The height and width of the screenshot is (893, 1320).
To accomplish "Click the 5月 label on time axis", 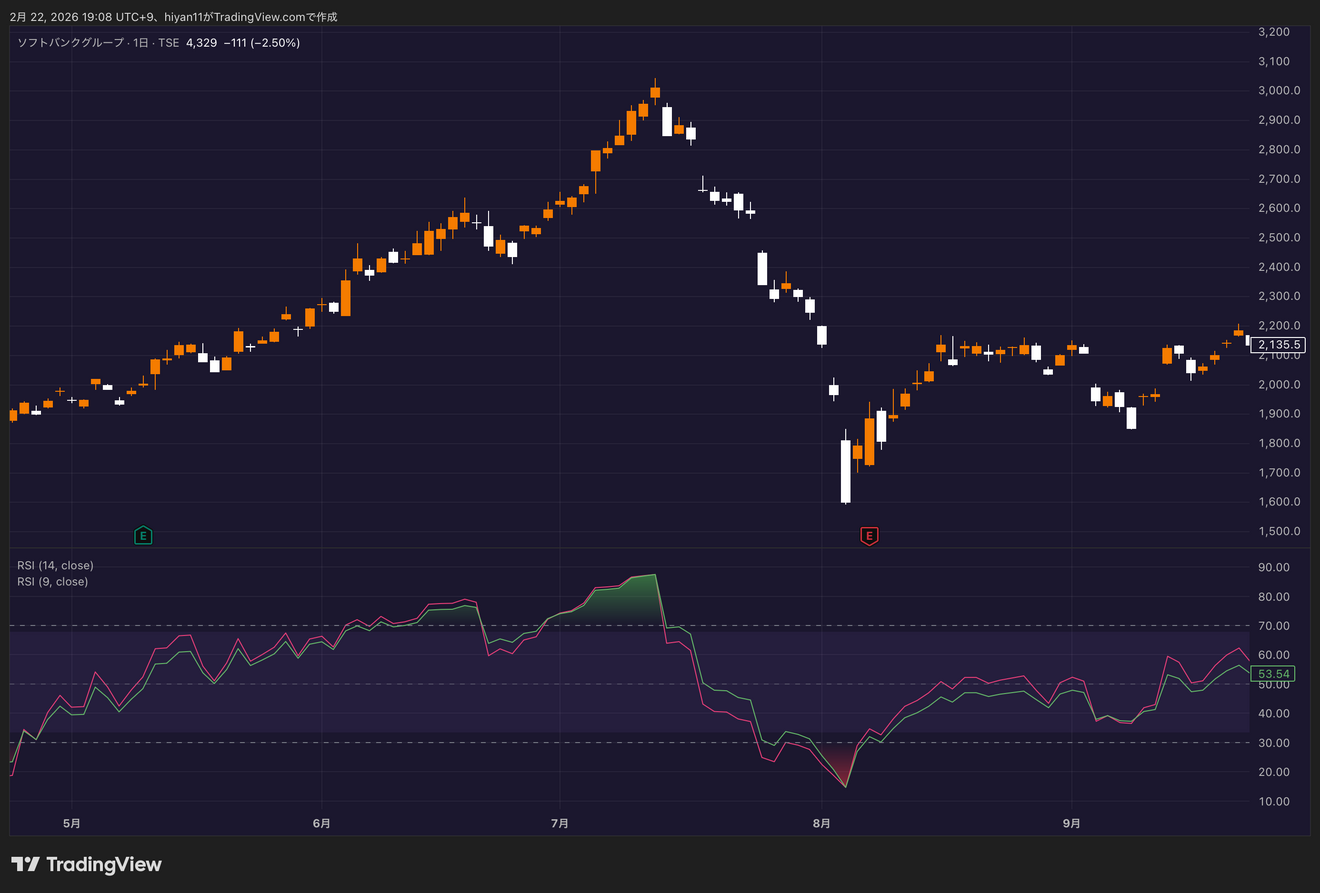I will click(x=71, y=824).
